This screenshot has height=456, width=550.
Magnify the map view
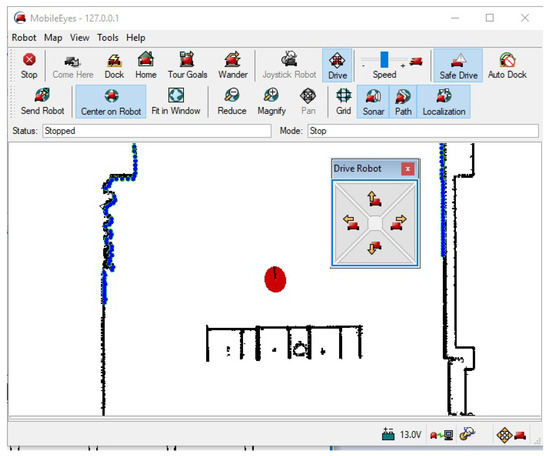coord(271,101)
